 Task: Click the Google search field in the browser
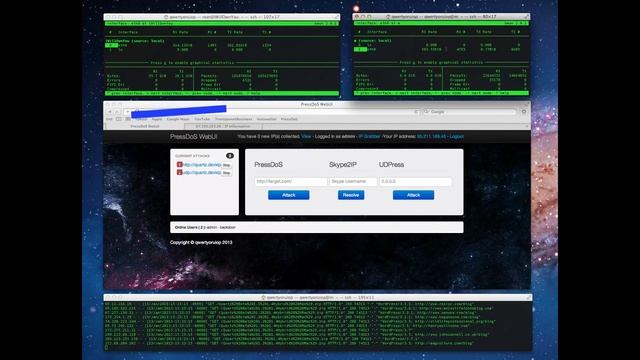469,111
